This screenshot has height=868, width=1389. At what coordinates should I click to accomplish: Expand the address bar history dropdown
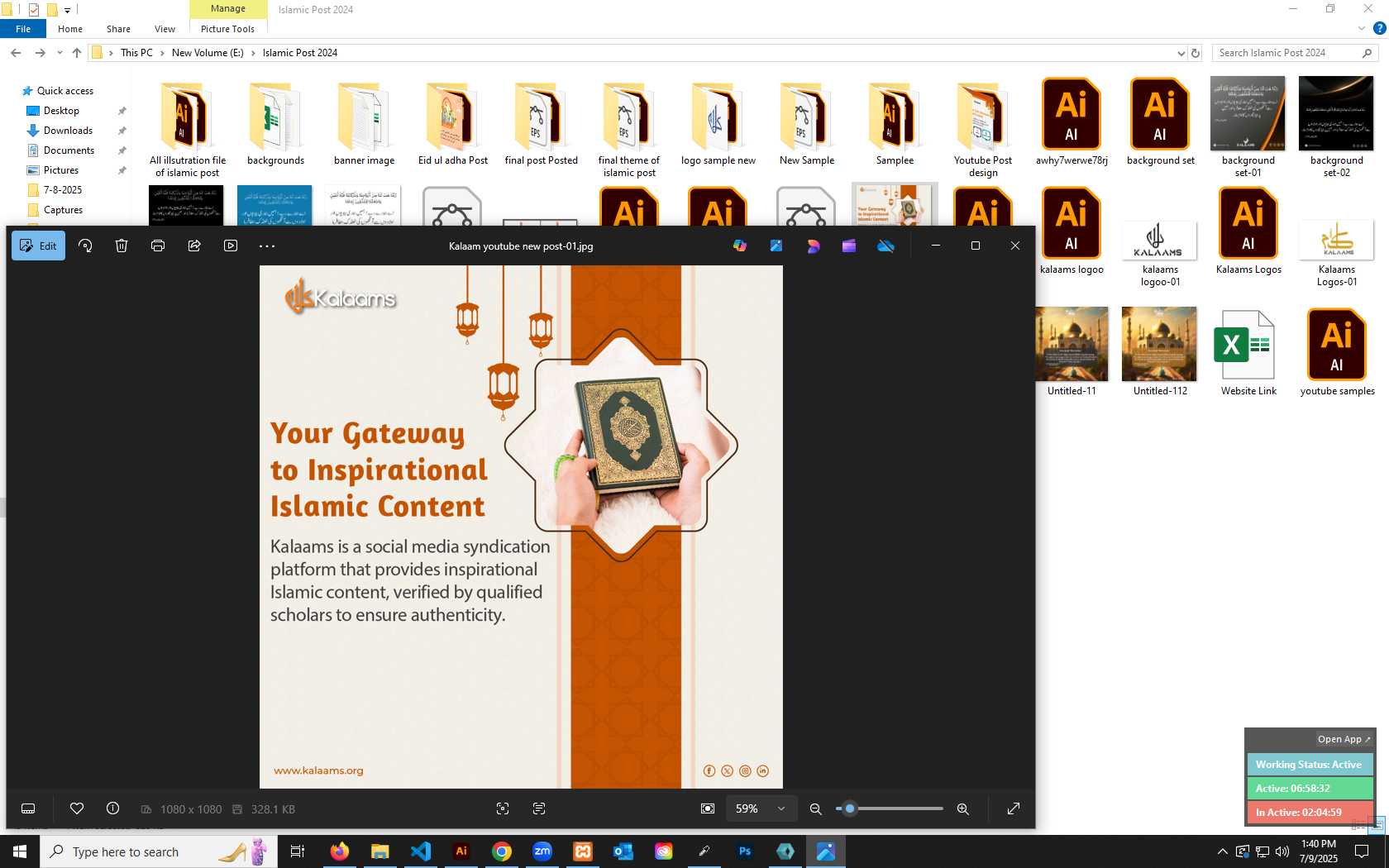click(1181, 53)
